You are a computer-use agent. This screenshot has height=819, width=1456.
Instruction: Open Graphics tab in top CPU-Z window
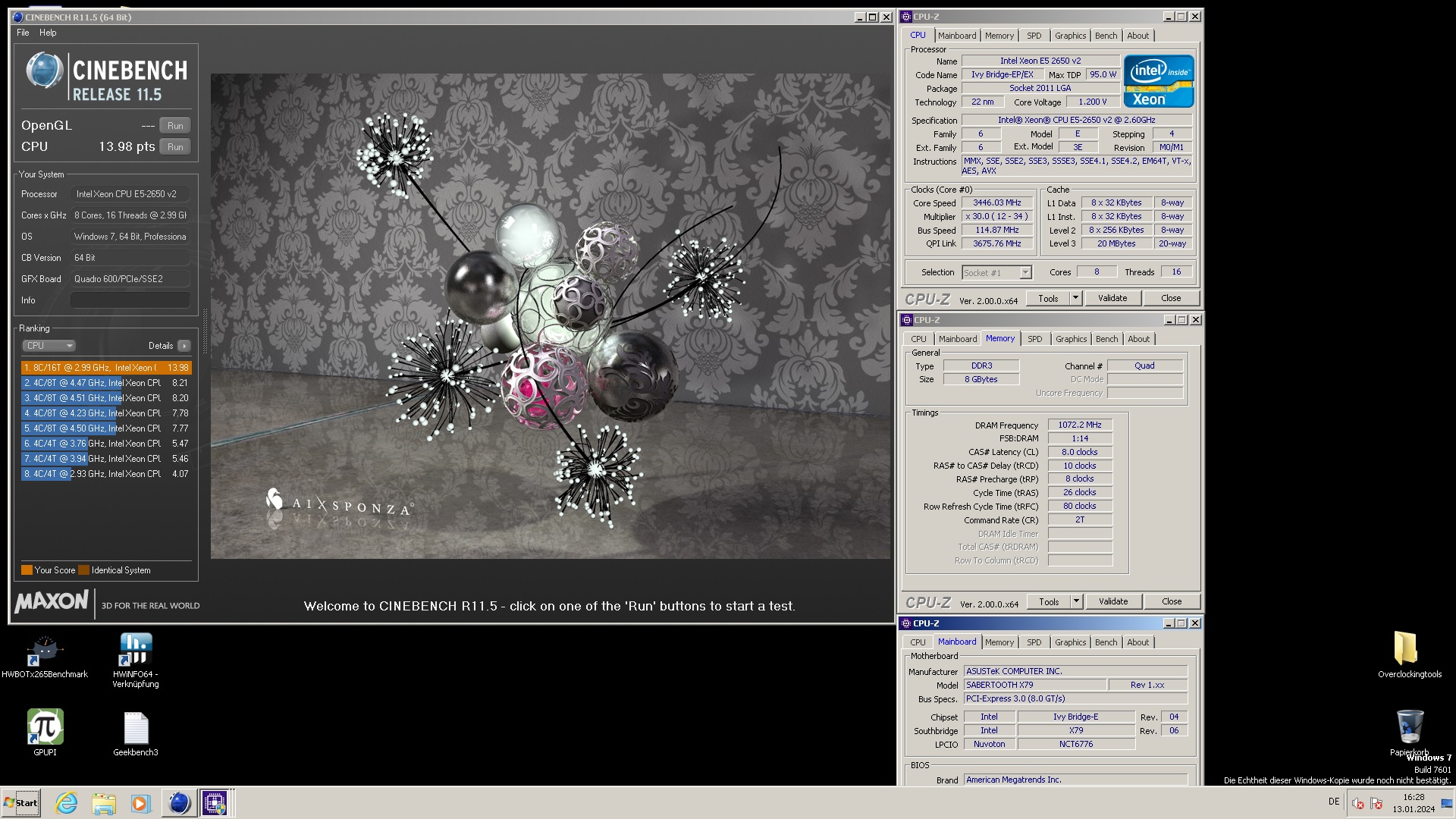coord(1070,36)
